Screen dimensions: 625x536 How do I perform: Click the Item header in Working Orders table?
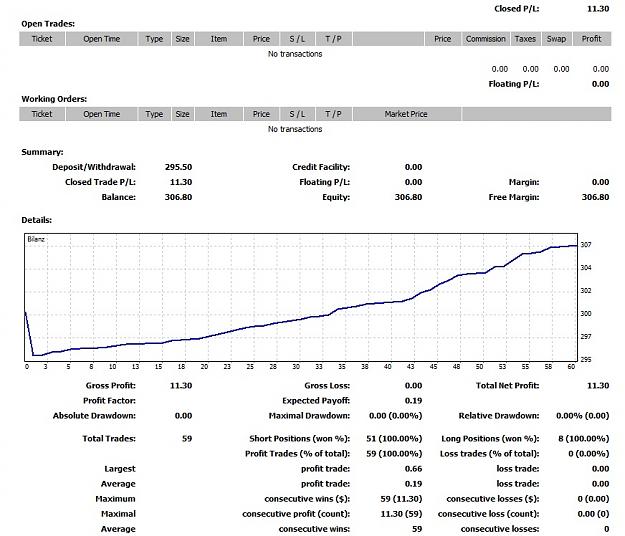coord(219,114)
